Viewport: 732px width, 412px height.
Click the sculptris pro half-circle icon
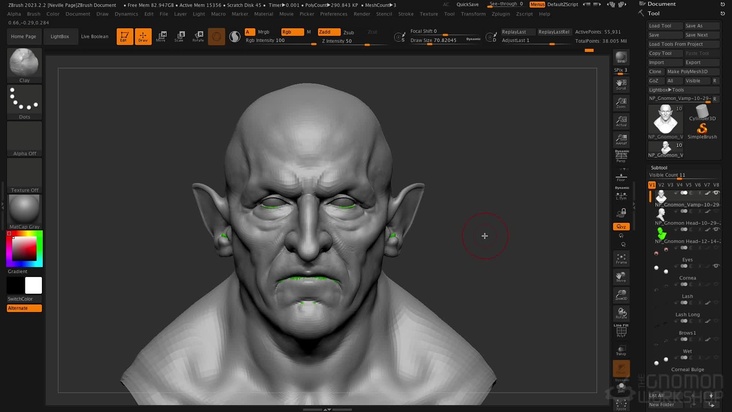tap(235, 36)
